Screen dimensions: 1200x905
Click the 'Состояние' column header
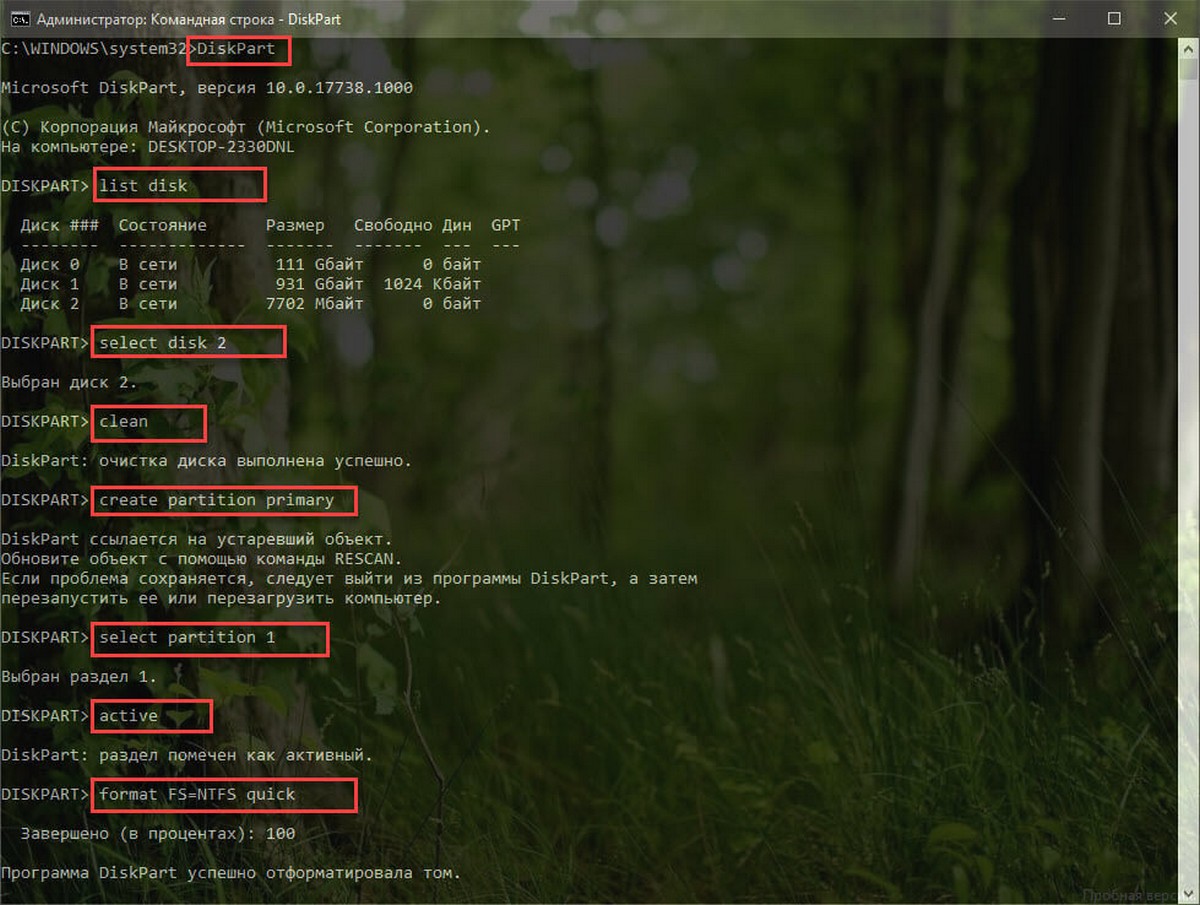click(x=162, y=225)
